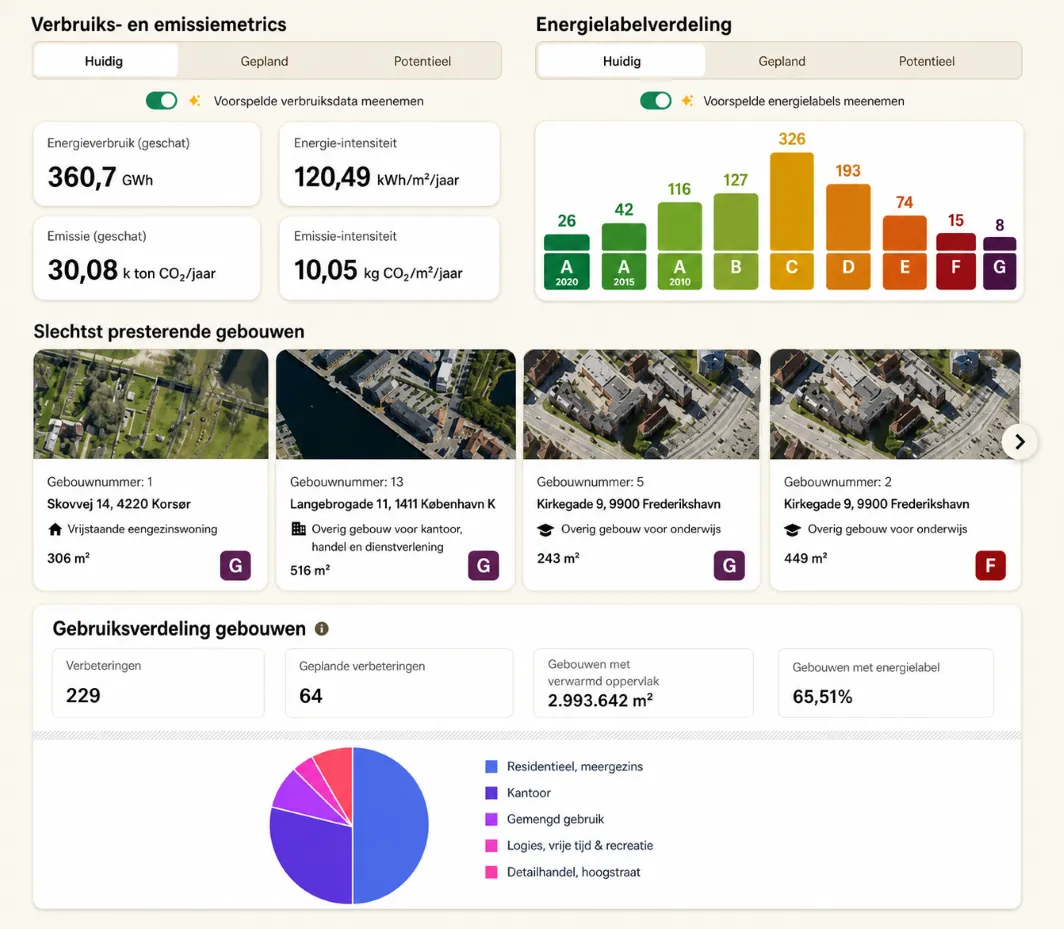Toggle Detailhandel, hoogstraat legend swatch
The image size is (1064, 929).
click(491, 872)
